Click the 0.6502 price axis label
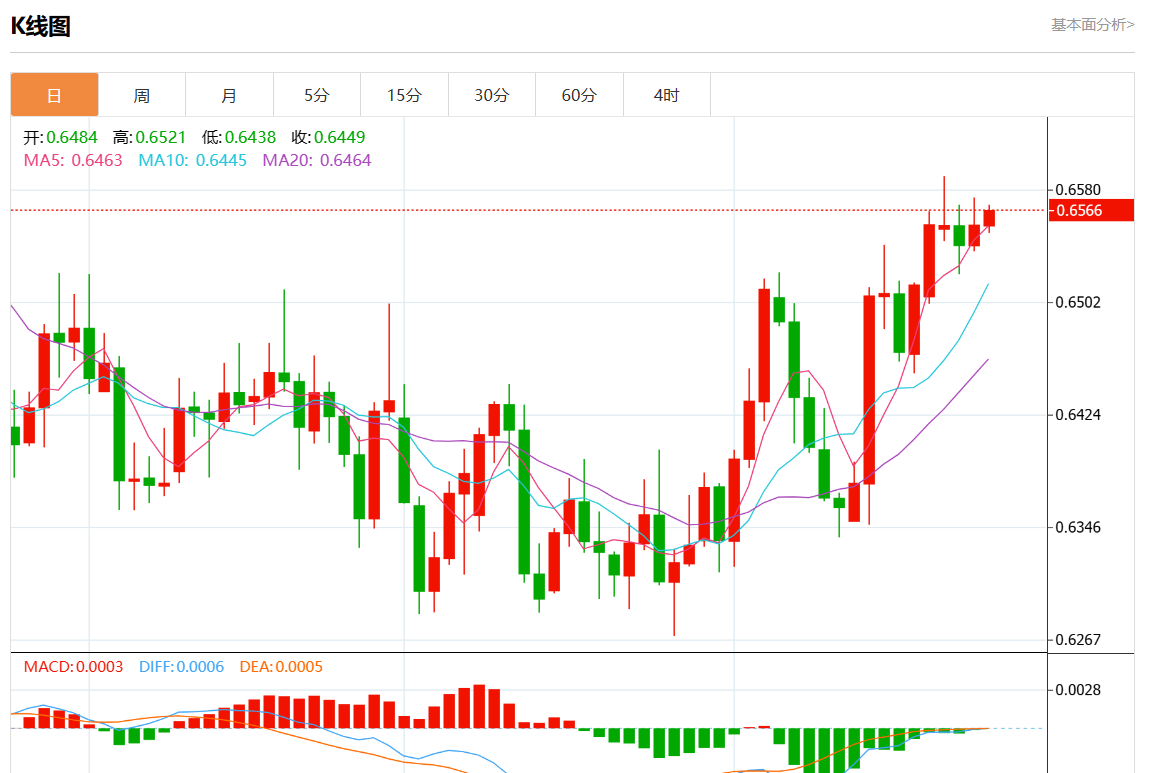Viewport: 1160px width, 773px height. click(1078, 302)
